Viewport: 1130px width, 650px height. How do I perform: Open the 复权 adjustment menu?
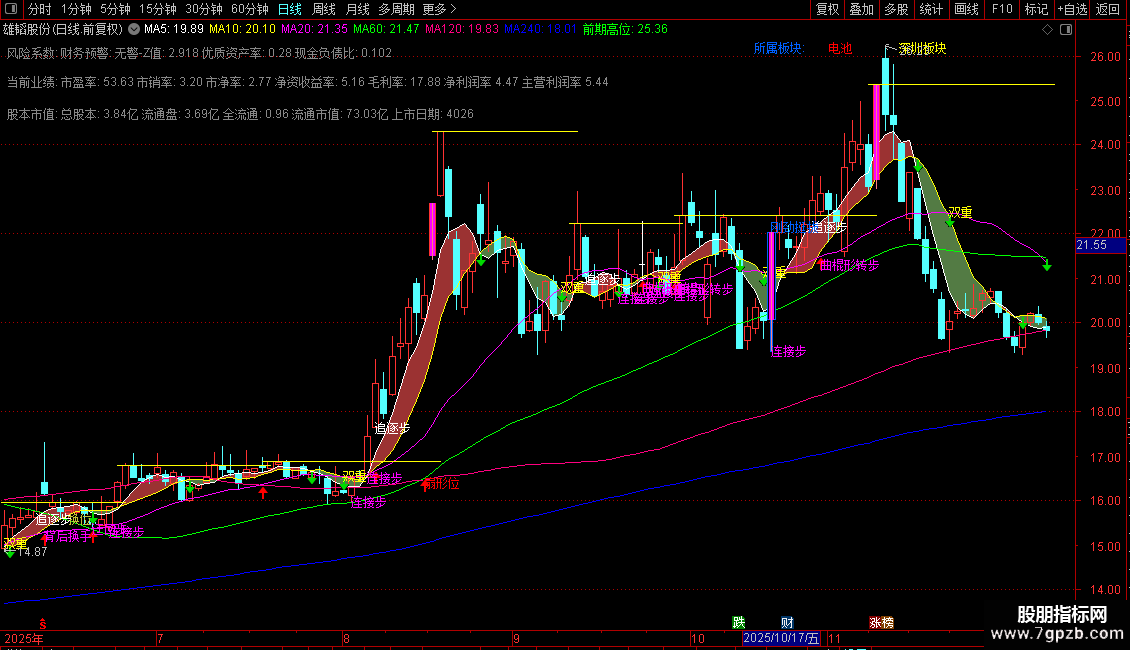click(x=827, y=9)
